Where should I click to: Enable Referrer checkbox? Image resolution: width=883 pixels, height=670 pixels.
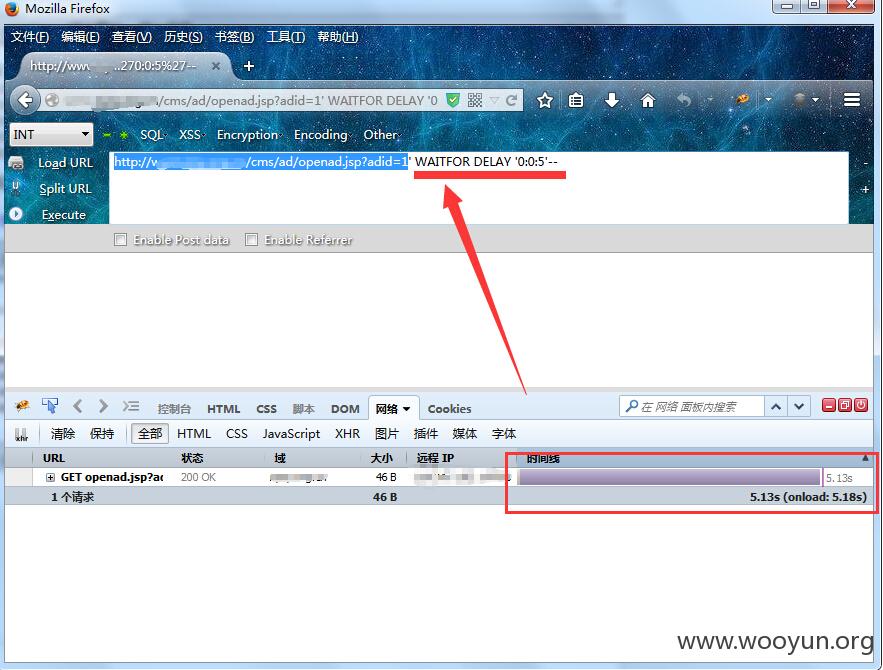pyautogui.click(x=251, y=239)
